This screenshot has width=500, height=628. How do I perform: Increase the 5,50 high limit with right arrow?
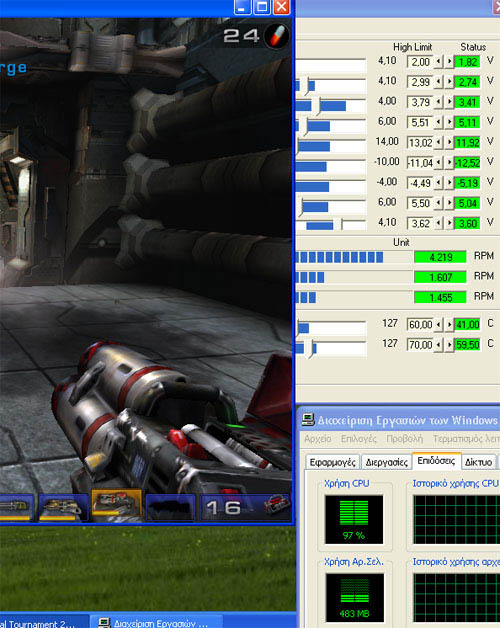(449, 203)
